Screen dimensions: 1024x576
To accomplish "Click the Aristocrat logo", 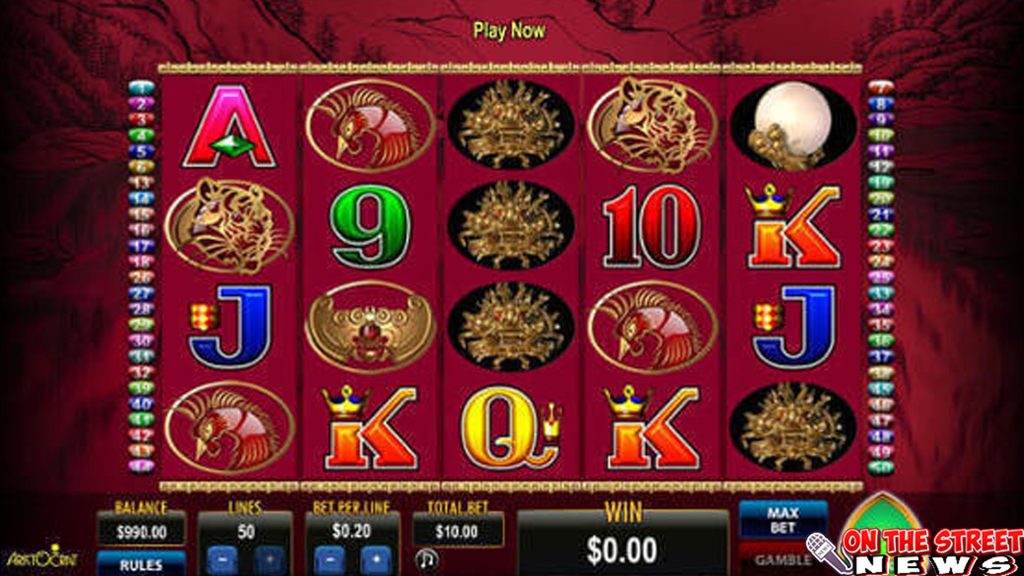I will coord(42,557).
